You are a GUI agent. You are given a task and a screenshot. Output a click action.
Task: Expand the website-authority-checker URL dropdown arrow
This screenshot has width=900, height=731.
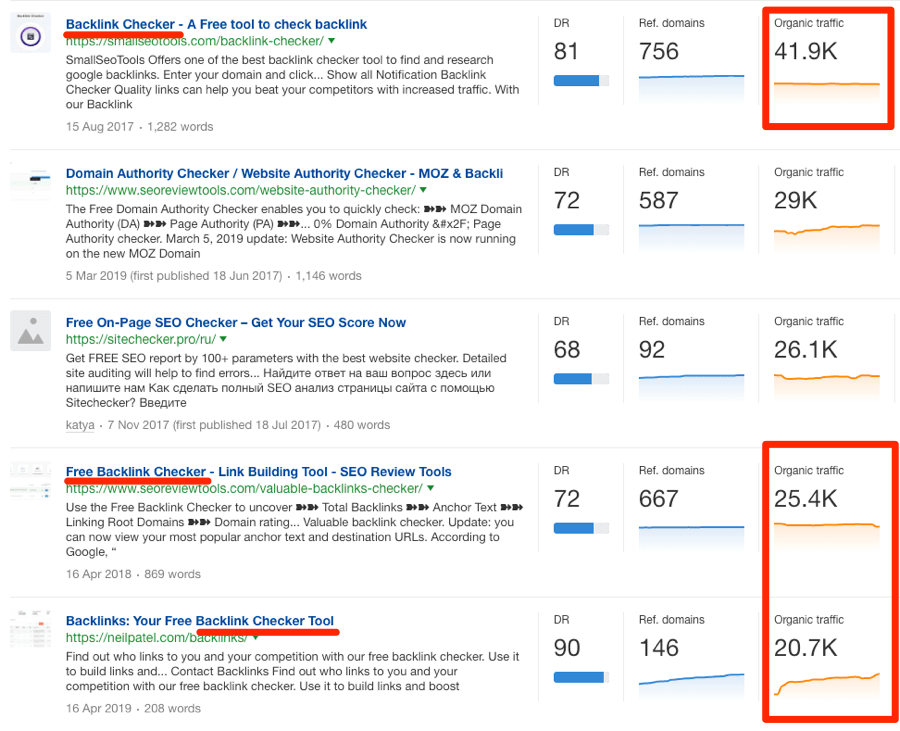click(x=423, y=190)
